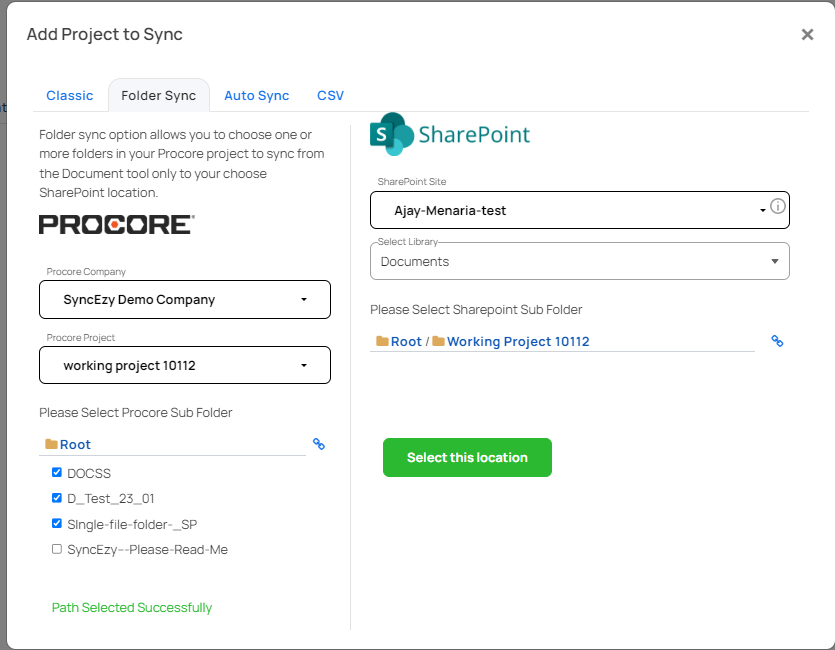This screenshot has height=650, width=835.
Task: Click the SharePoint logo
Action: pyautogui.click(x=450, y=134)
